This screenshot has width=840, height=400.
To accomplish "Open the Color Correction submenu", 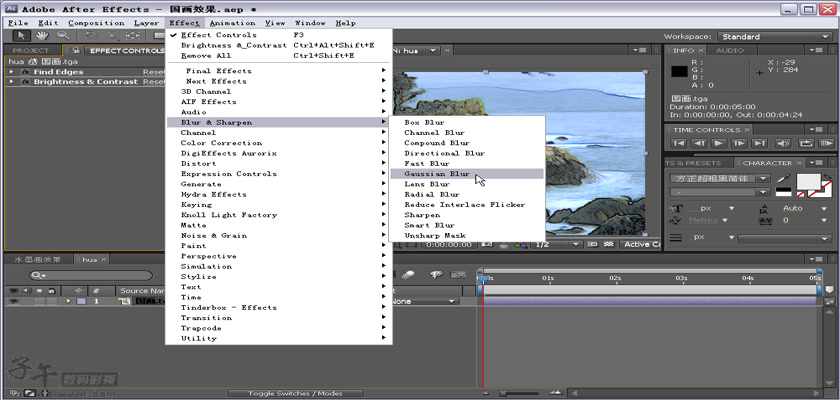I will pyautogui.click(x=279, y=143).
